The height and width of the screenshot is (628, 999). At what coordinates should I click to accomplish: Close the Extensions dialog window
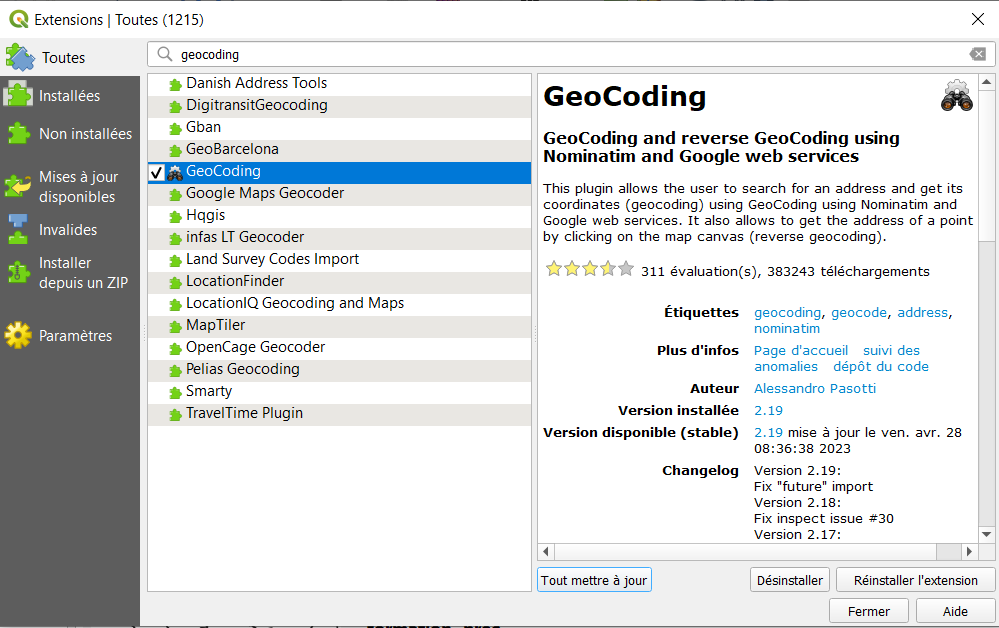[978, 19]
